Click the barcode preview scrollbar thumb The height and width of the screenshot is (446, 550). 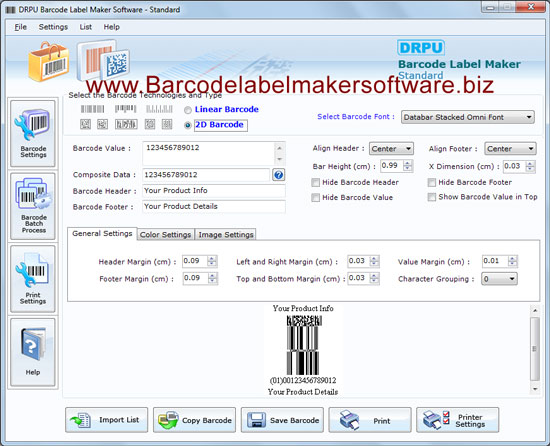coord(535,349)
